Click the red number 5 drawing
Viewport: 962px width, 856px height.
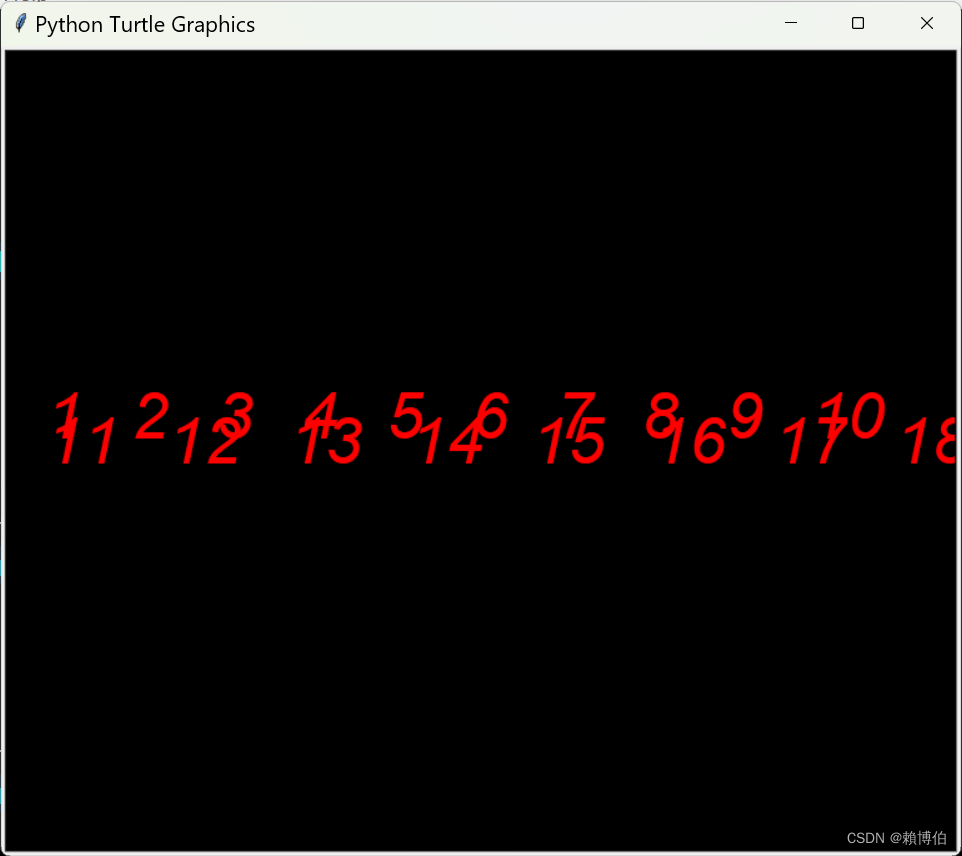click(x=409, y=412)
